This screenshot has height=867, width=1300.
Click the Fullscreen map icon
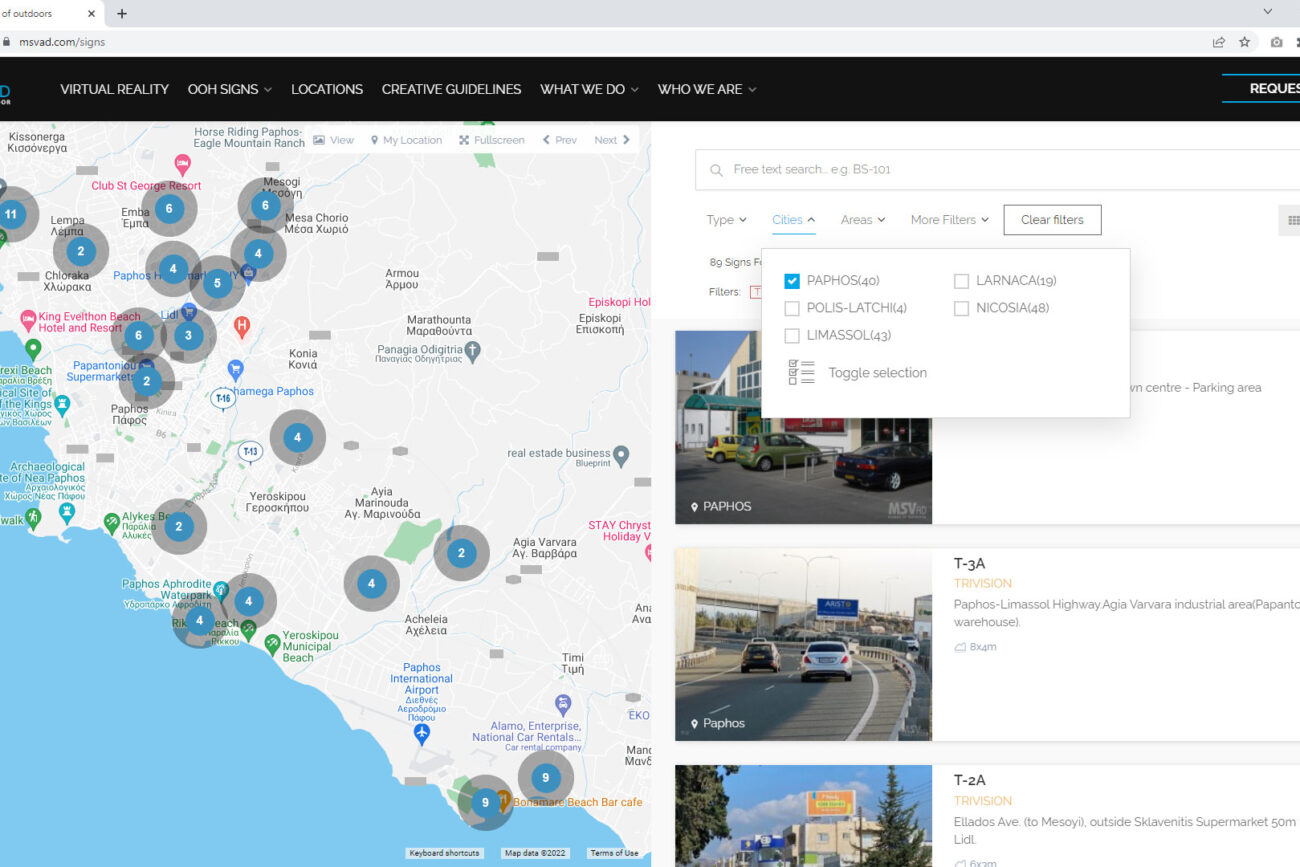click(x=464, y=140)
